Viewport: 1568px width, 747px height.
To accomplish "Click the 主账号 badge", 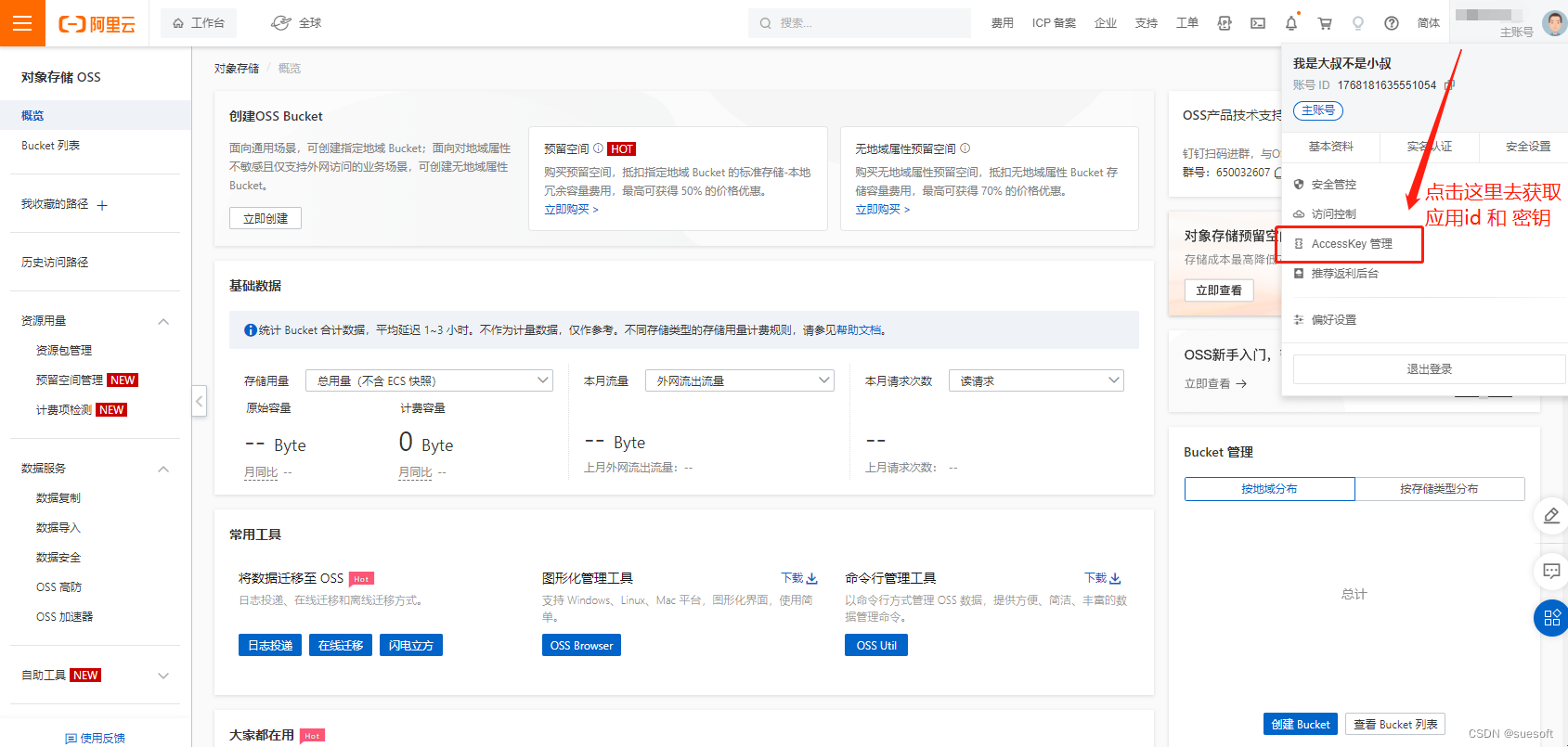I will [1317, 110].
